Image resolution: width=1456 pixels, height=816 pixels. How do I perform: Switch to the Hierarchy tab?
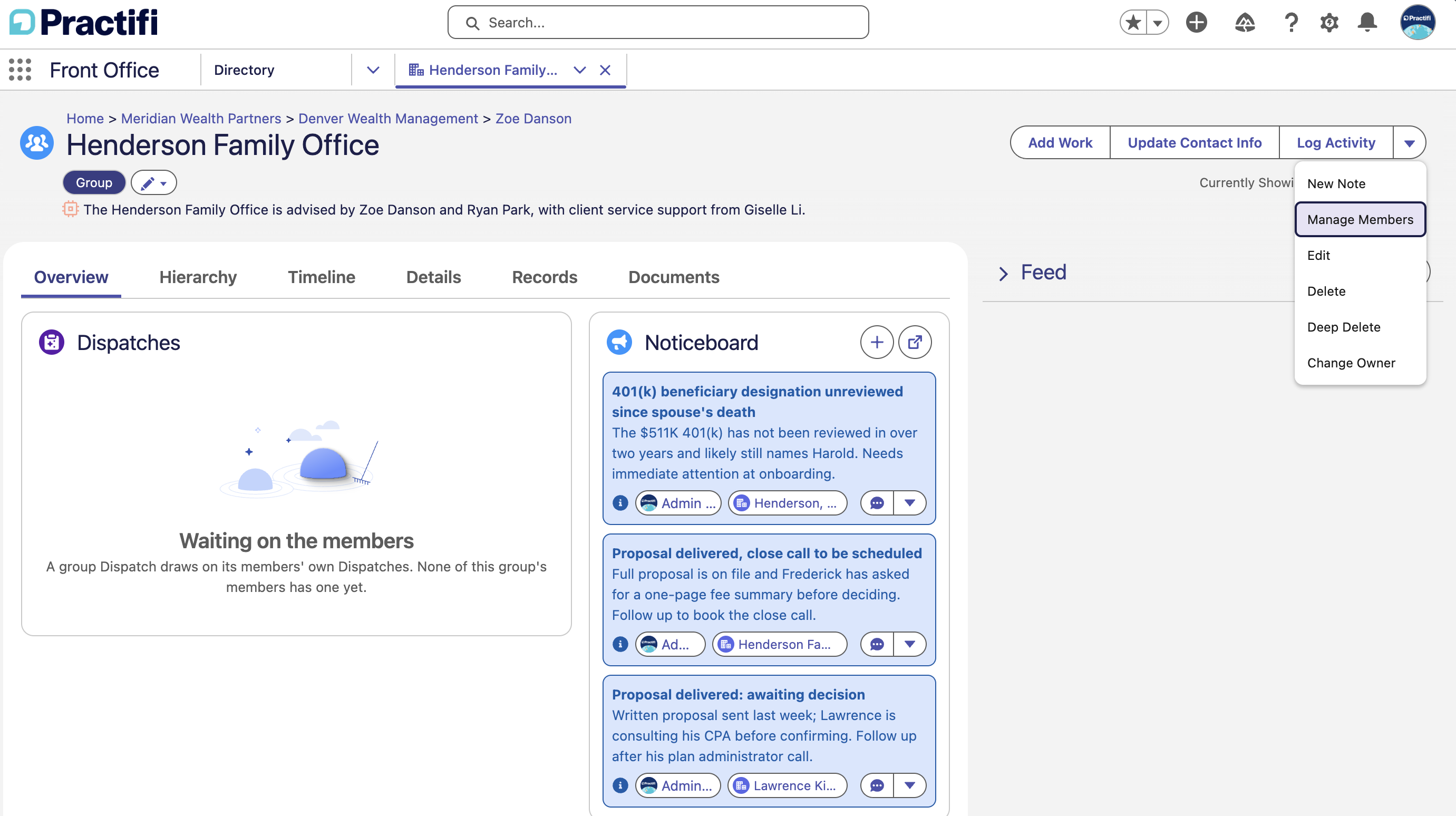(x=198, y=277)
